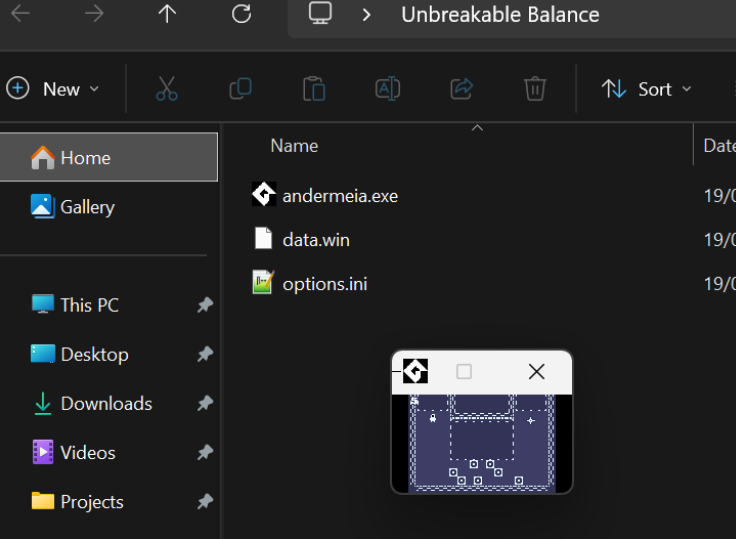Open Gallery in the sidebar
The width and height of the screenshot is (736, 539).
[87, 207]
